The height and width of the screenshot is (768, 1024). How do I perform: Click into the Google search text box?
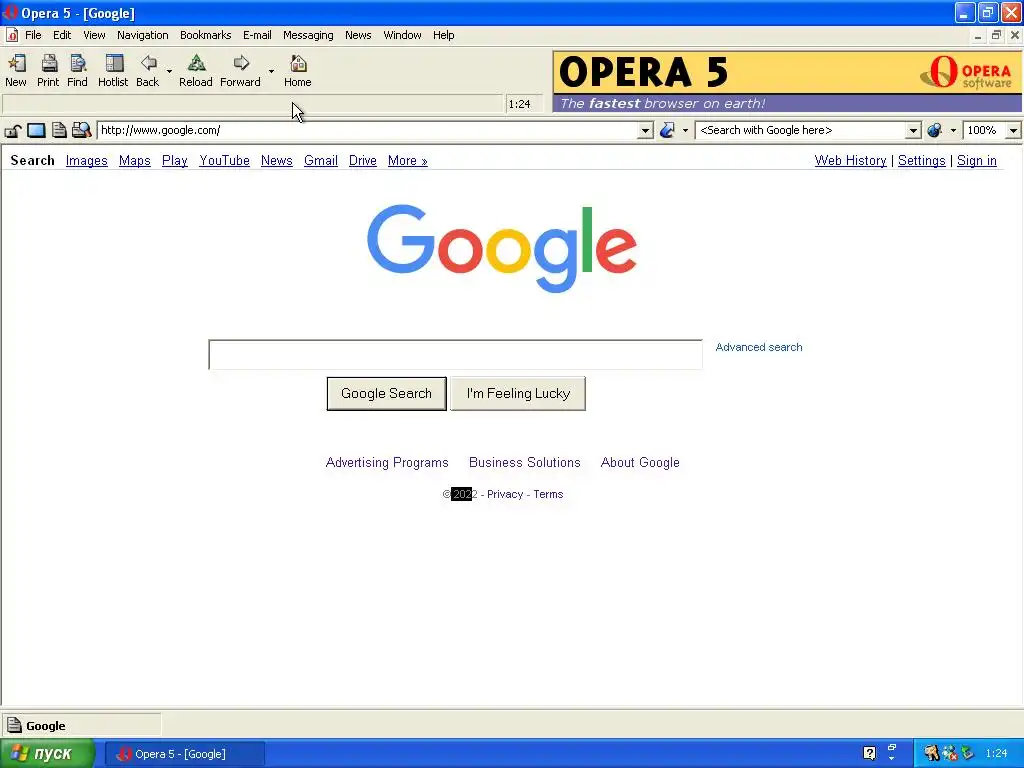pos(455,355)
